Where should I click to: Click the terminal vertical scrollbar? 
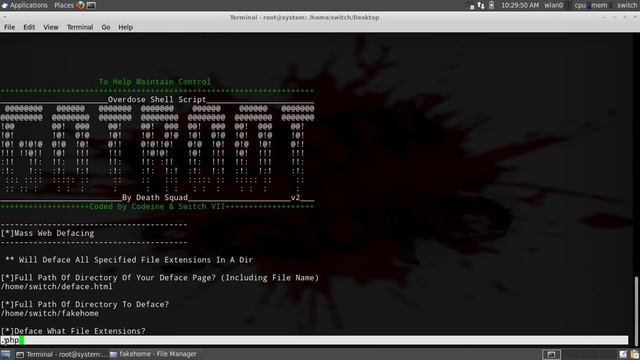636,311
